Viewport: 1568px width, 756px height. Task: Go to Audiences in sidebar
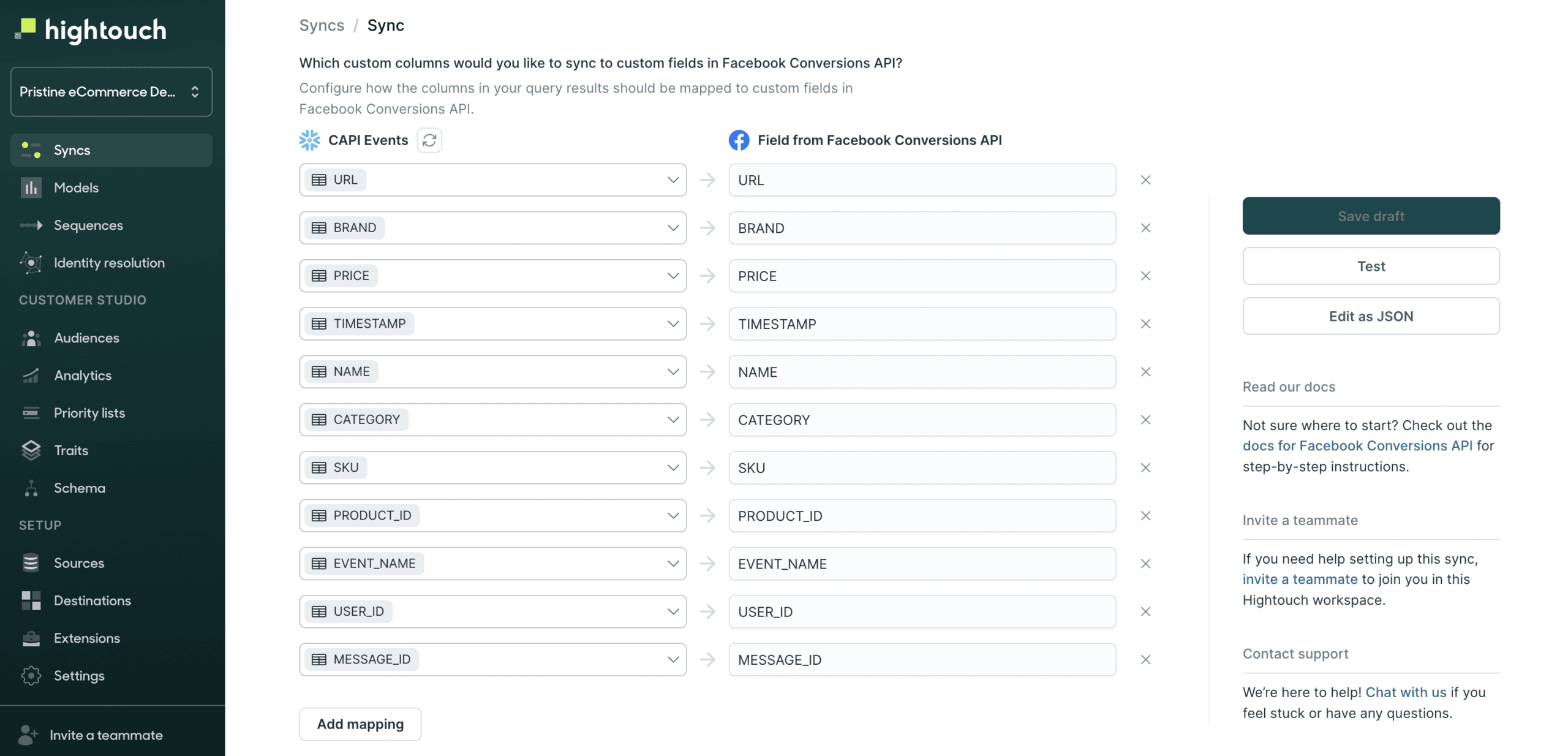pos(86,338)
